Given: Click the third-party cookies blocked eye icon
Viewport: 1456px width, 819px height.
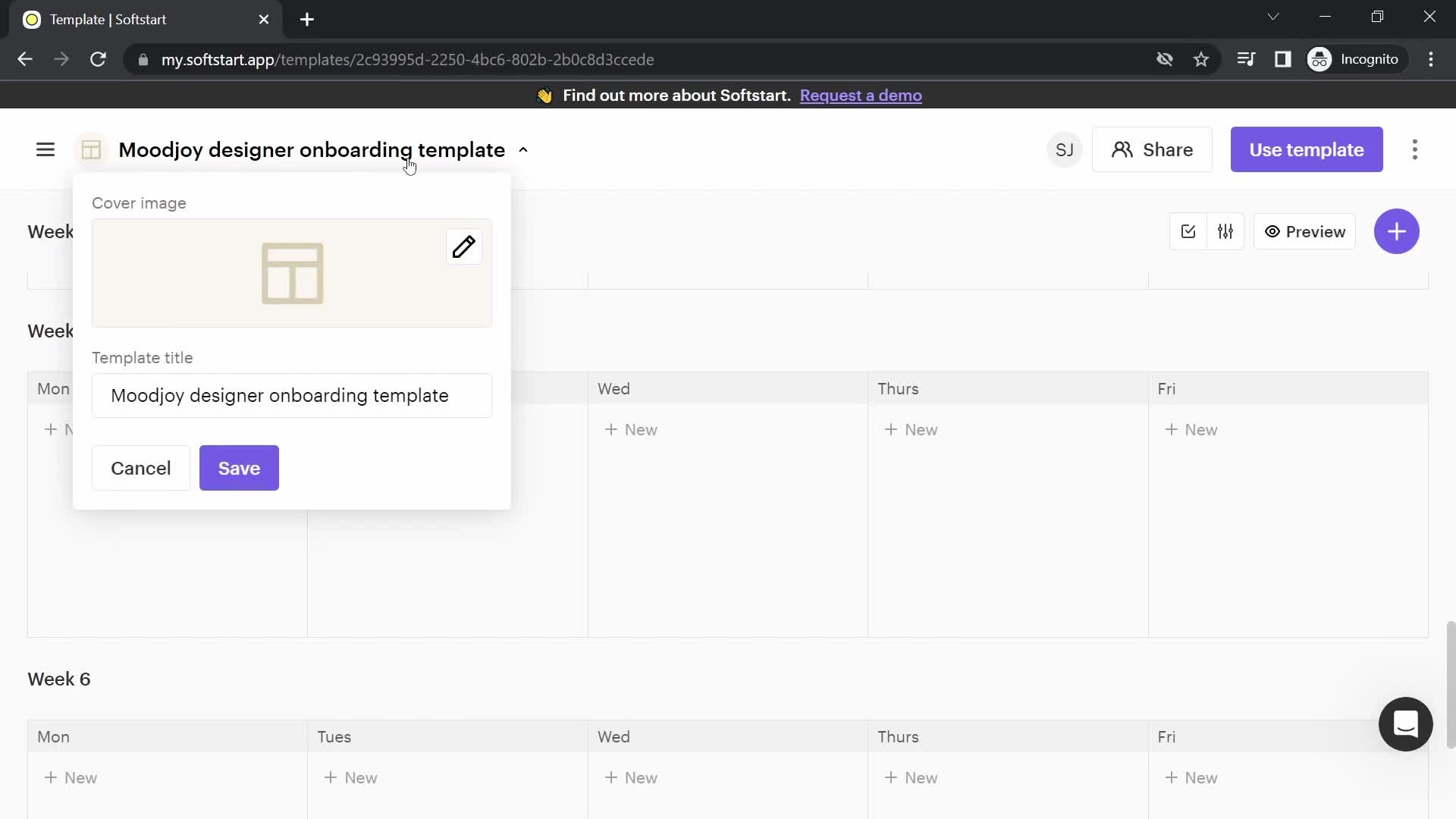Looking at the screenshot, I should [x=1165, y=59].
